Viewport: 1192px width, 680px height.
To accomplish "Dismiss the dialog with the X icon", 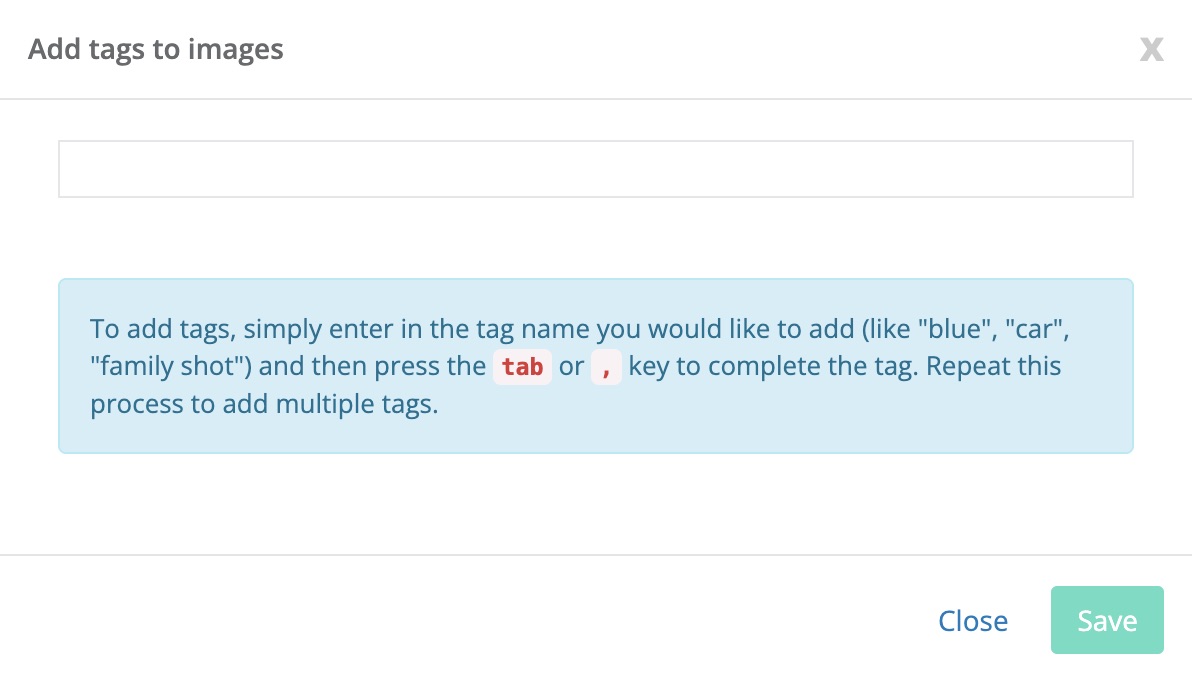I will point(1152,49).
